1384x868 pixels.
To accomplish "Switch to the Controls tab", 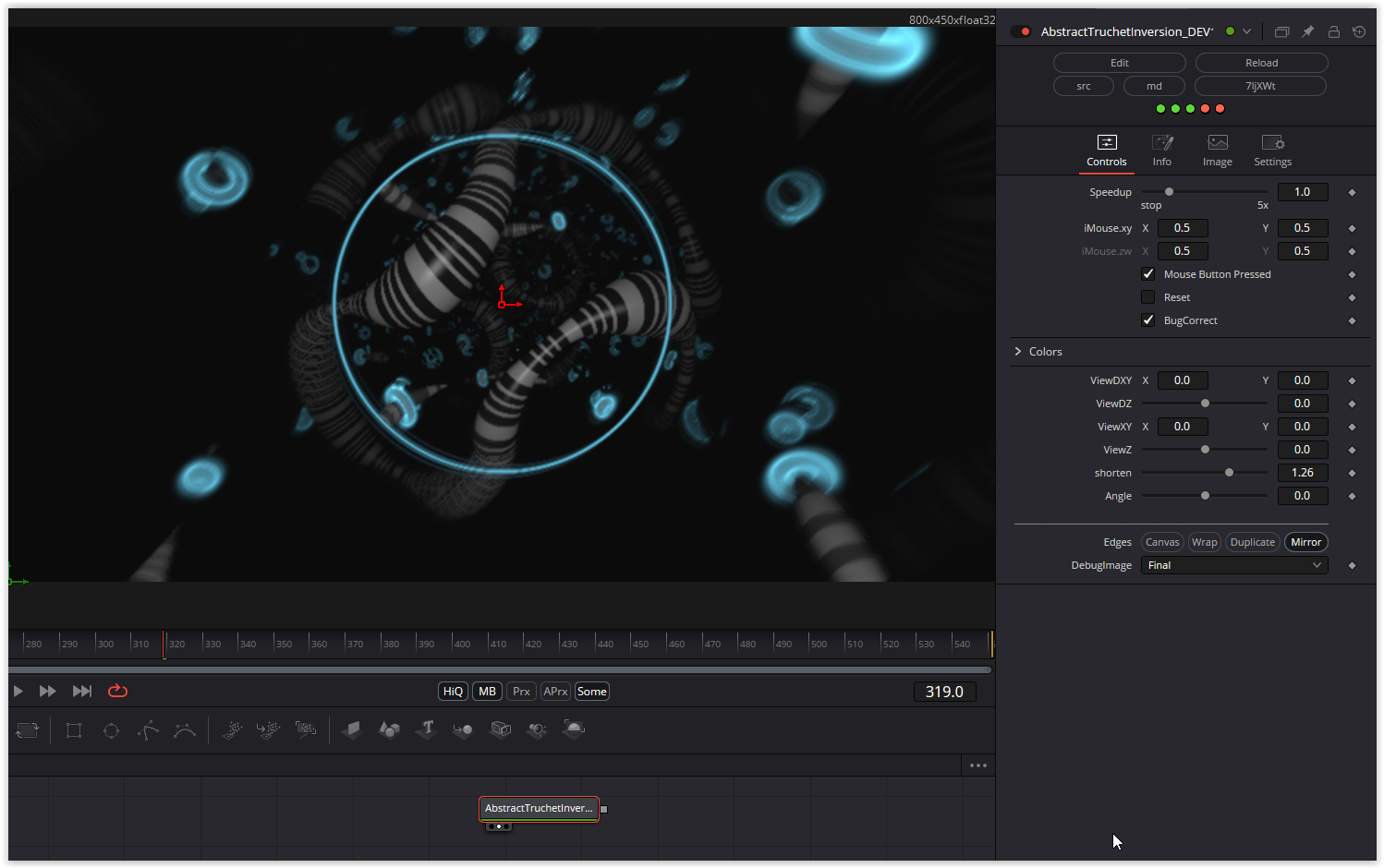I will pyautogui.click(x=1107, y=151).
